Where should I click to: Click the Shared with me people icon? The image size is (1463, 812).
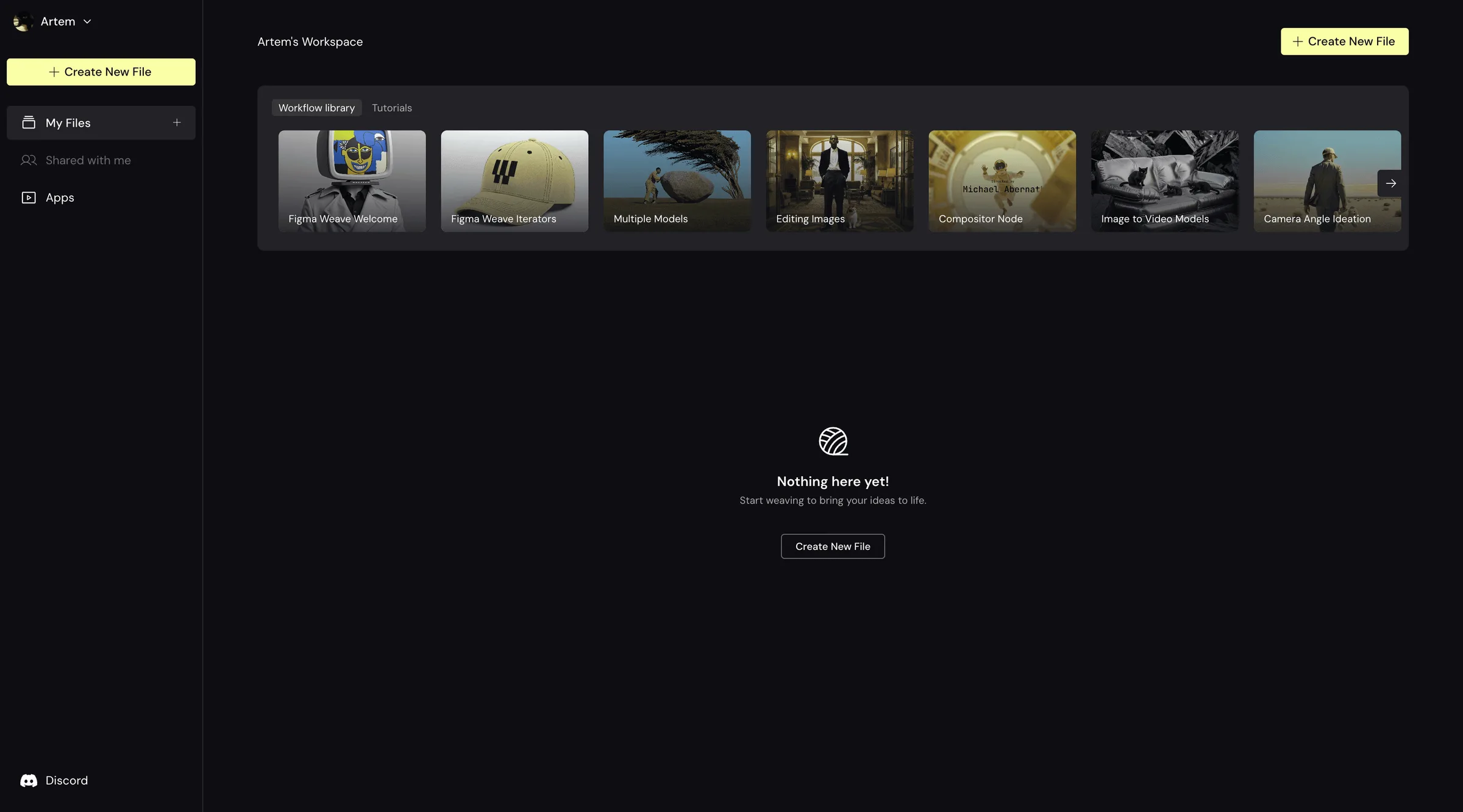pyautogui.click(x=29, y=160)
